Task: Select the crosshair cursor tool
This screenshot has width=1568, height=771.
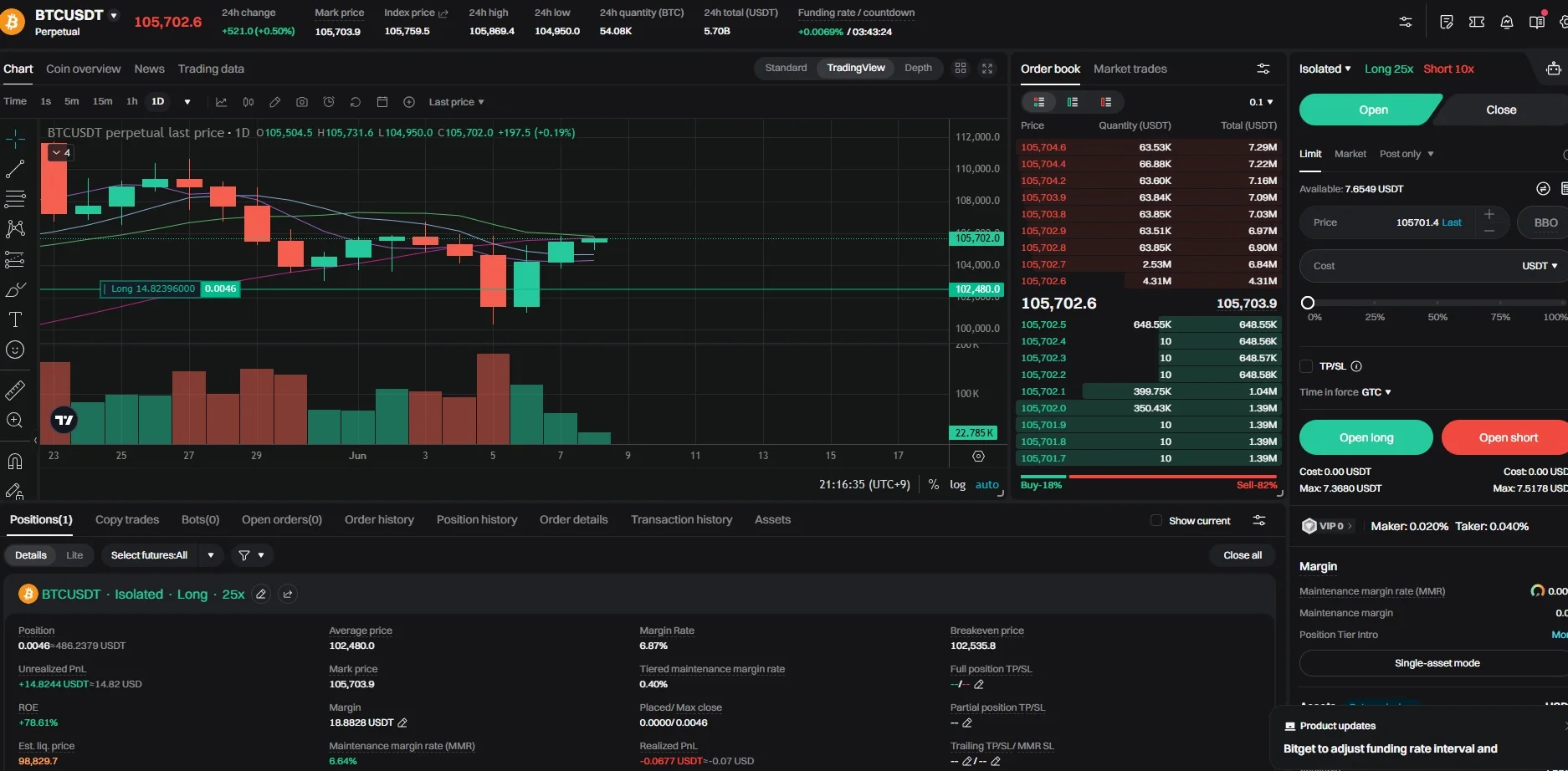Action: click(x=15, y=138)
